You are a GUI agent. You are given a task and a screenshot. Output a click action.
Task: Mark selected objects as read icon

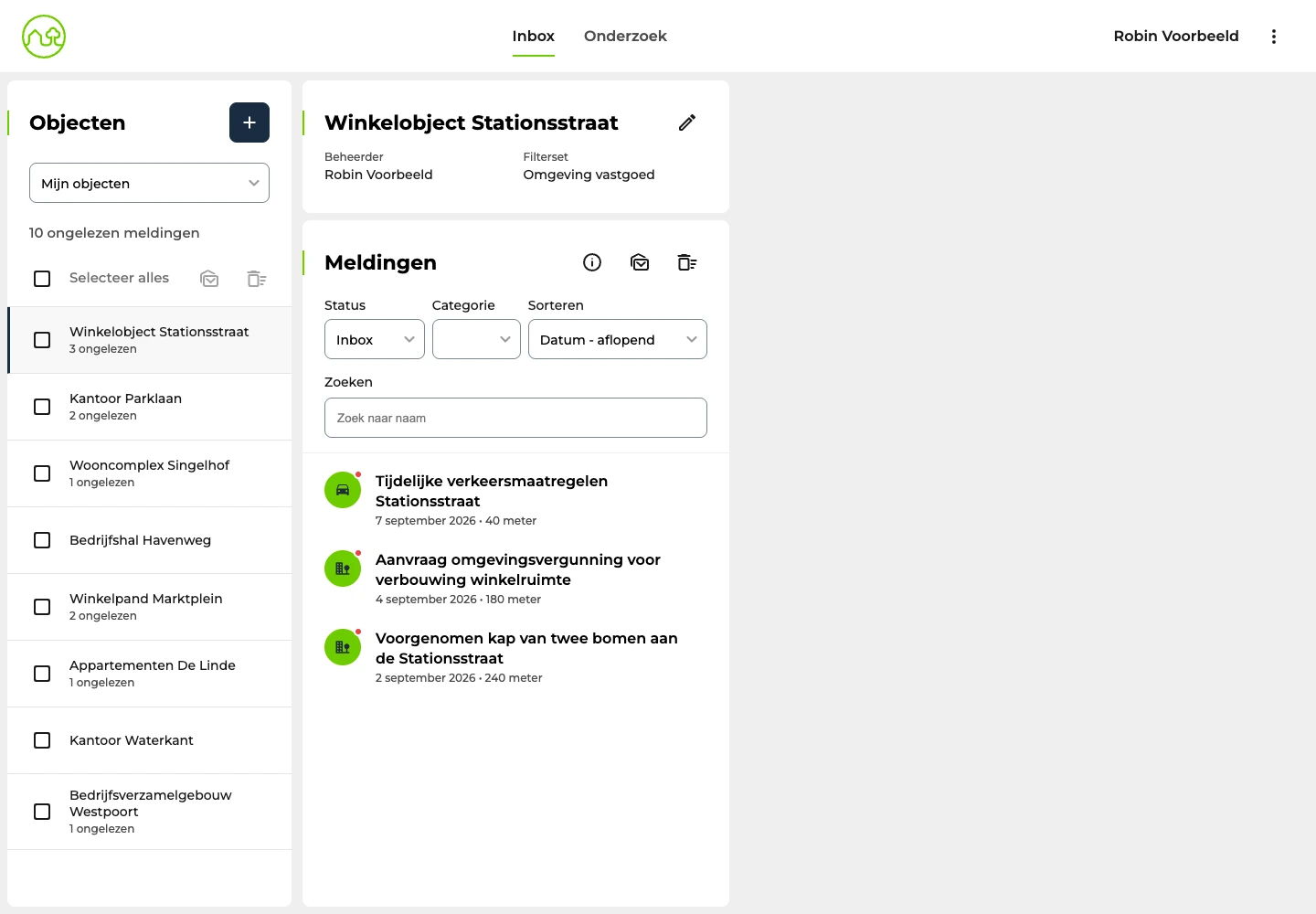coord(209,278)
